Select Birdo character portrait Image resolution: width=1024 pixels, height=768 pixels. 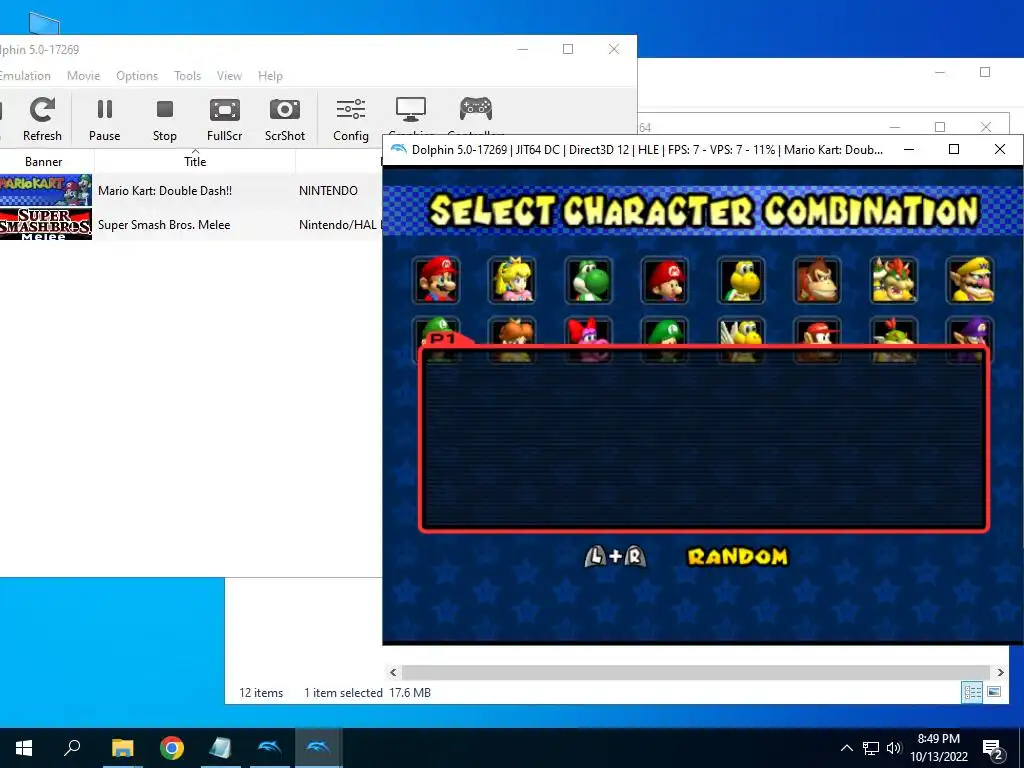(x=588, y=331)
